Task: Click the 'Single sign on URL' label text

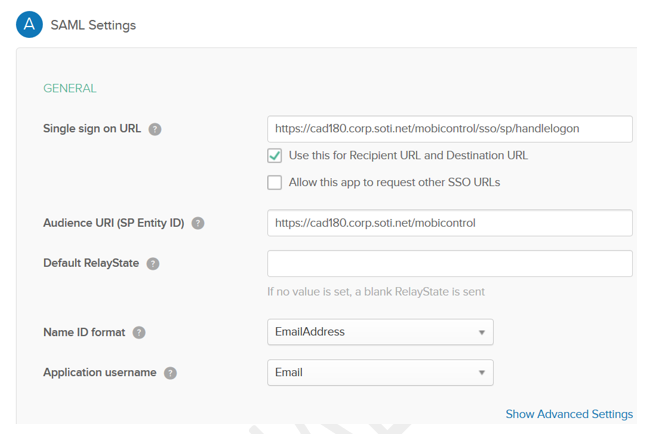Action: 92,129
